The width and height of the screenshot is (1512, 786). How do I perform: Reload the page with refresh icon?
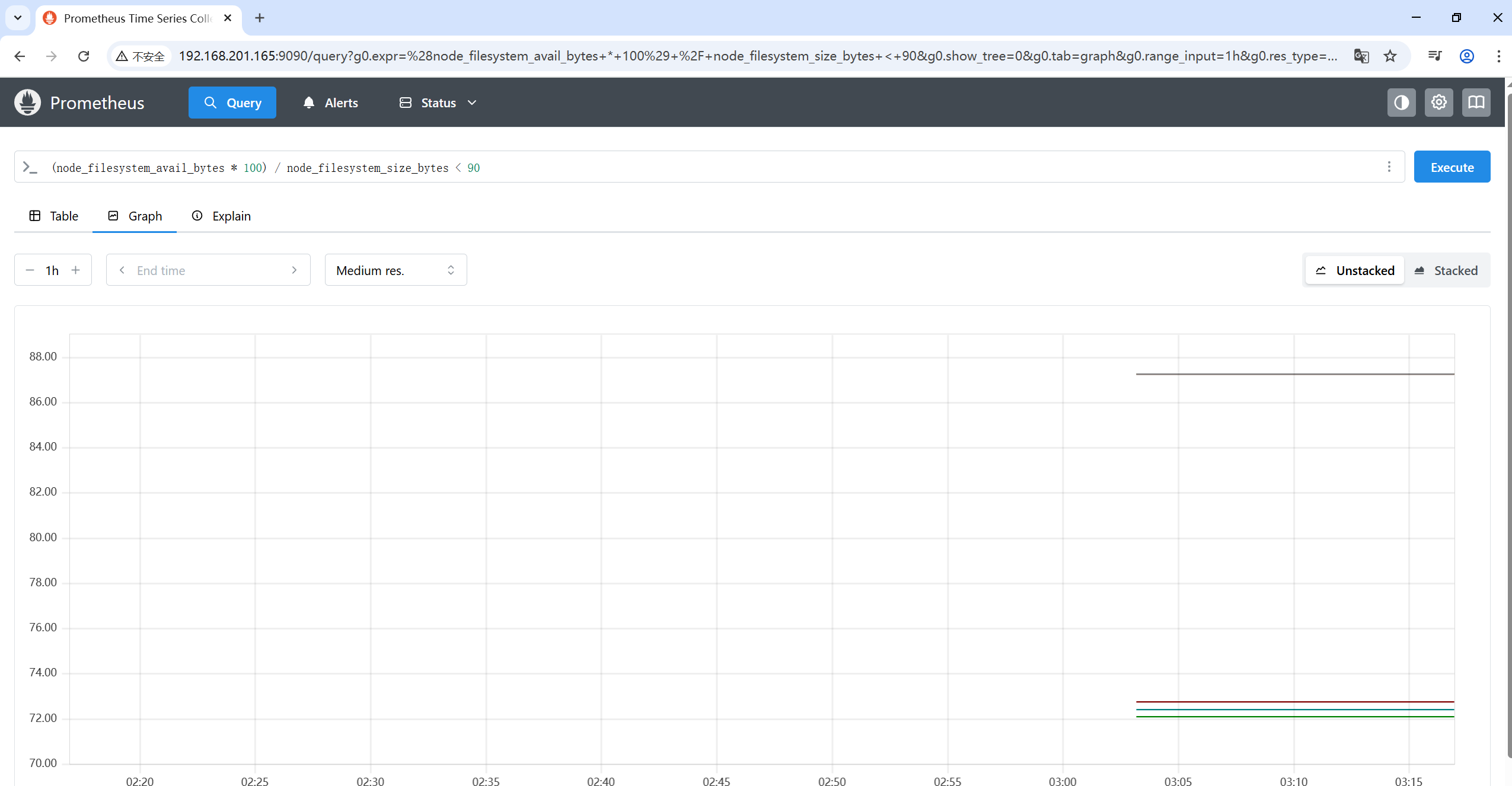click(x=84, y=56)
